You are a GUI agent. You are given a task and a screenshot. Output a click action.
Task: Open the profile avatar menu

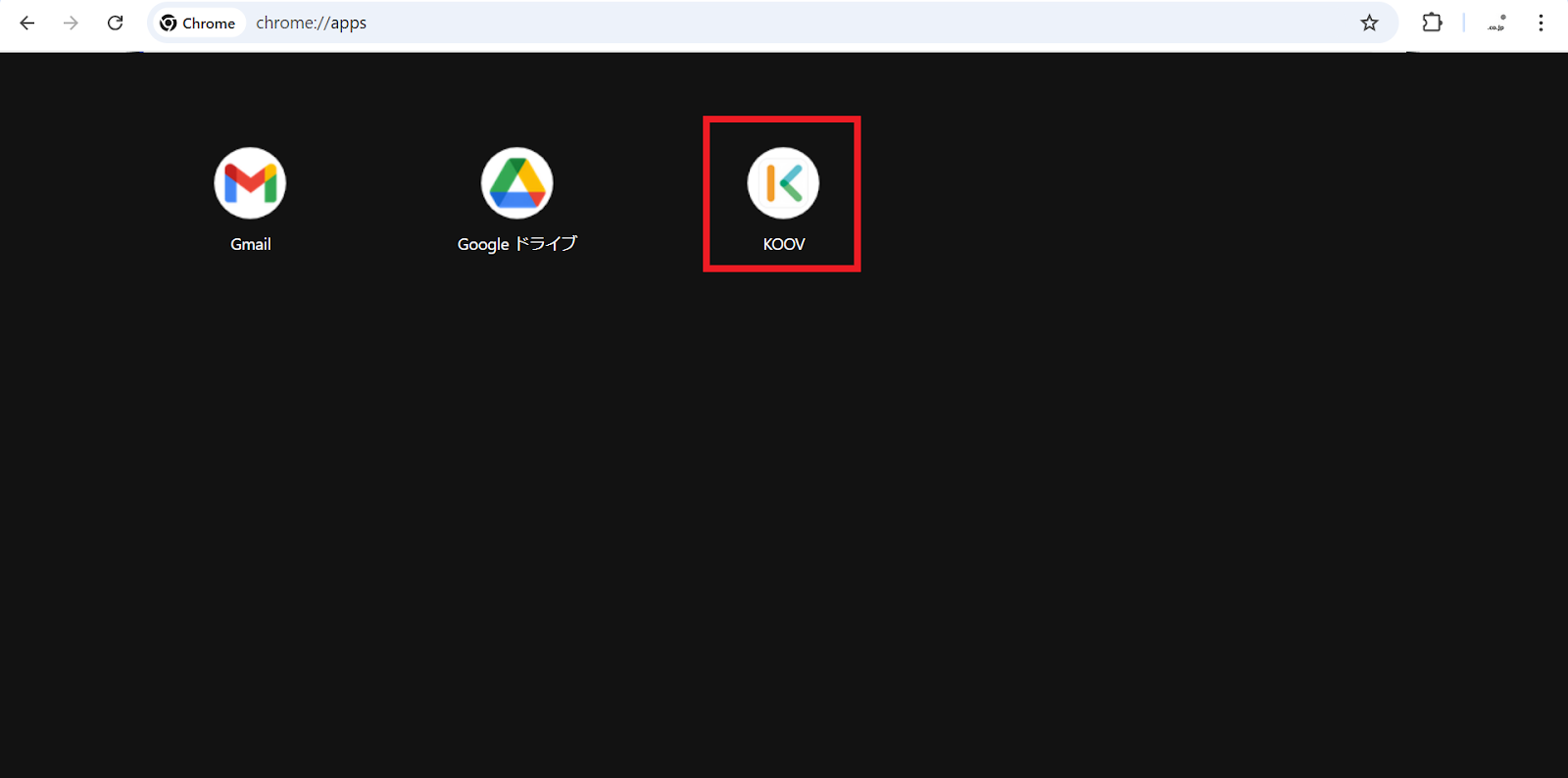1496,23
